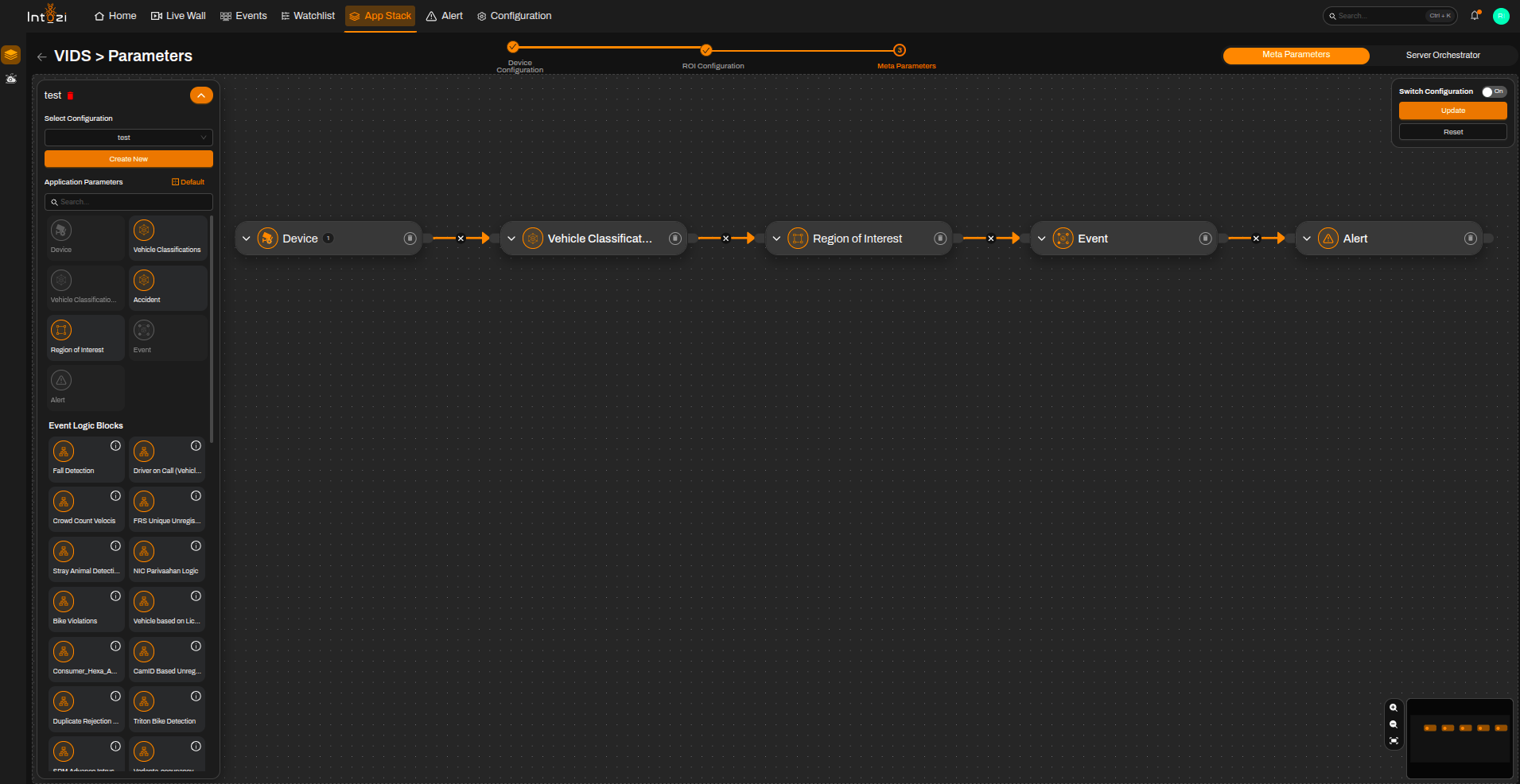Open the Live Wall menu

pos(178,16)
